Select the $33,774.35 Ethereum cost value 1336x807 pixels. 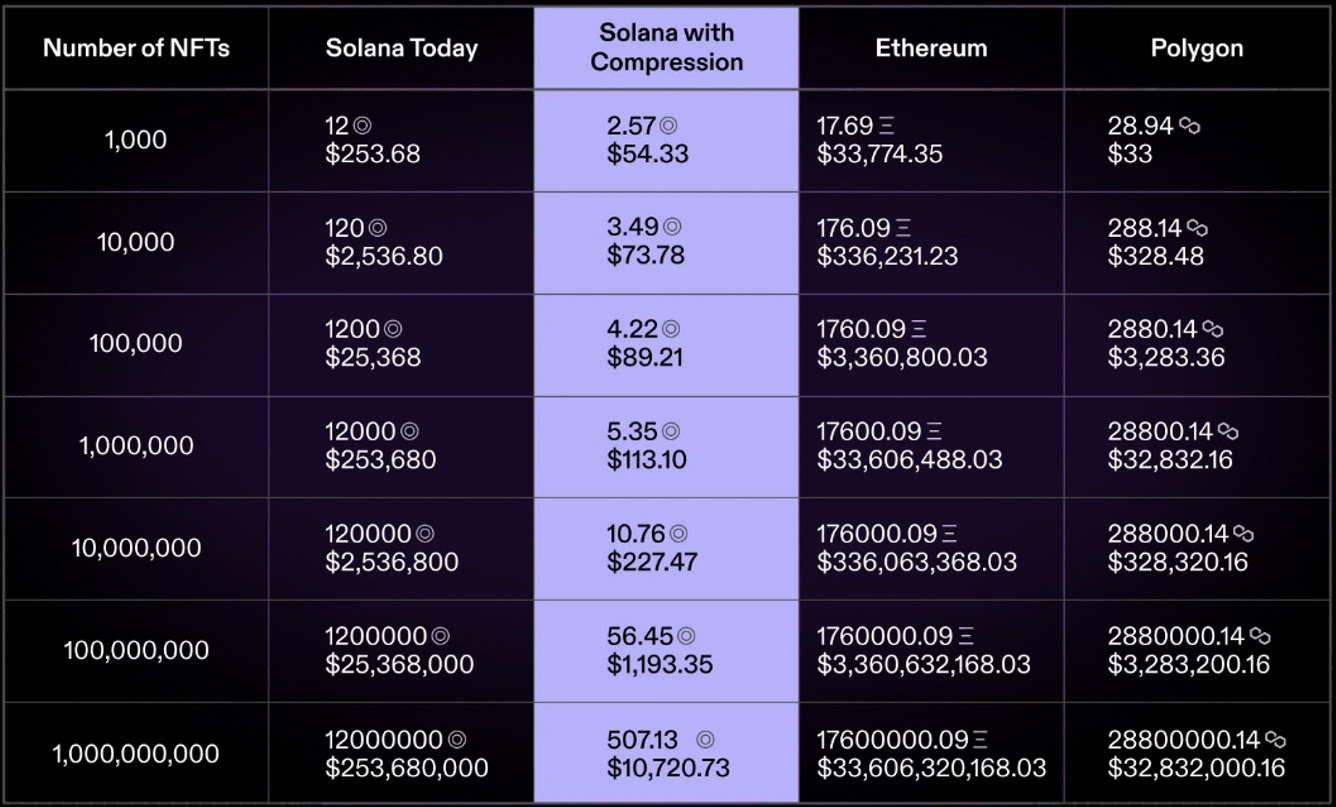(879, 154)
